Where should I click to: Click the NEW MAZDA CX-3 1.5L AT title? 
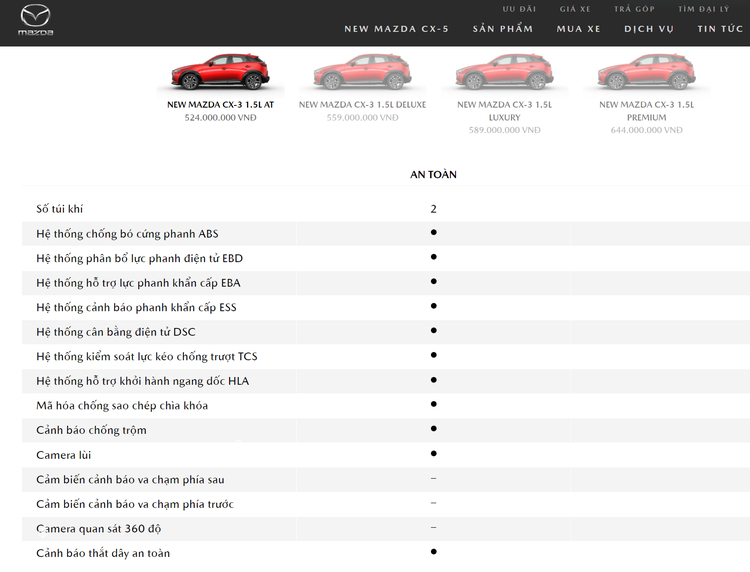tap(221, 105)
